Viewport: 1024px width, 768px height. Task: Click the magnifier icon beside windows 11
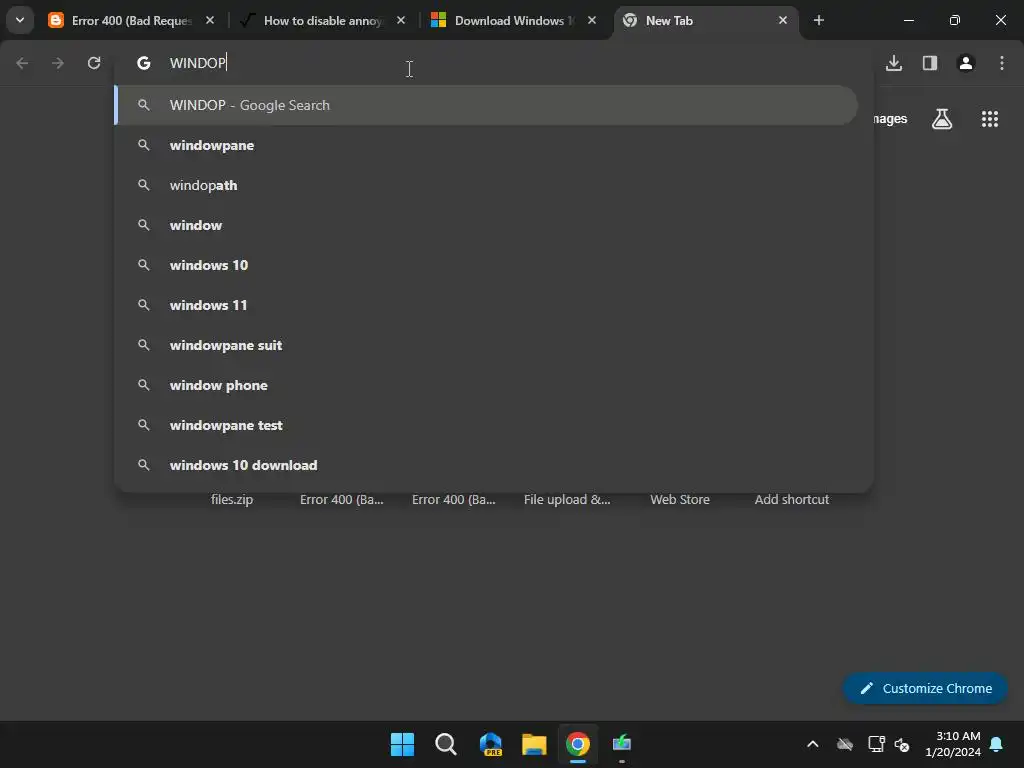(x=144, y=305)
